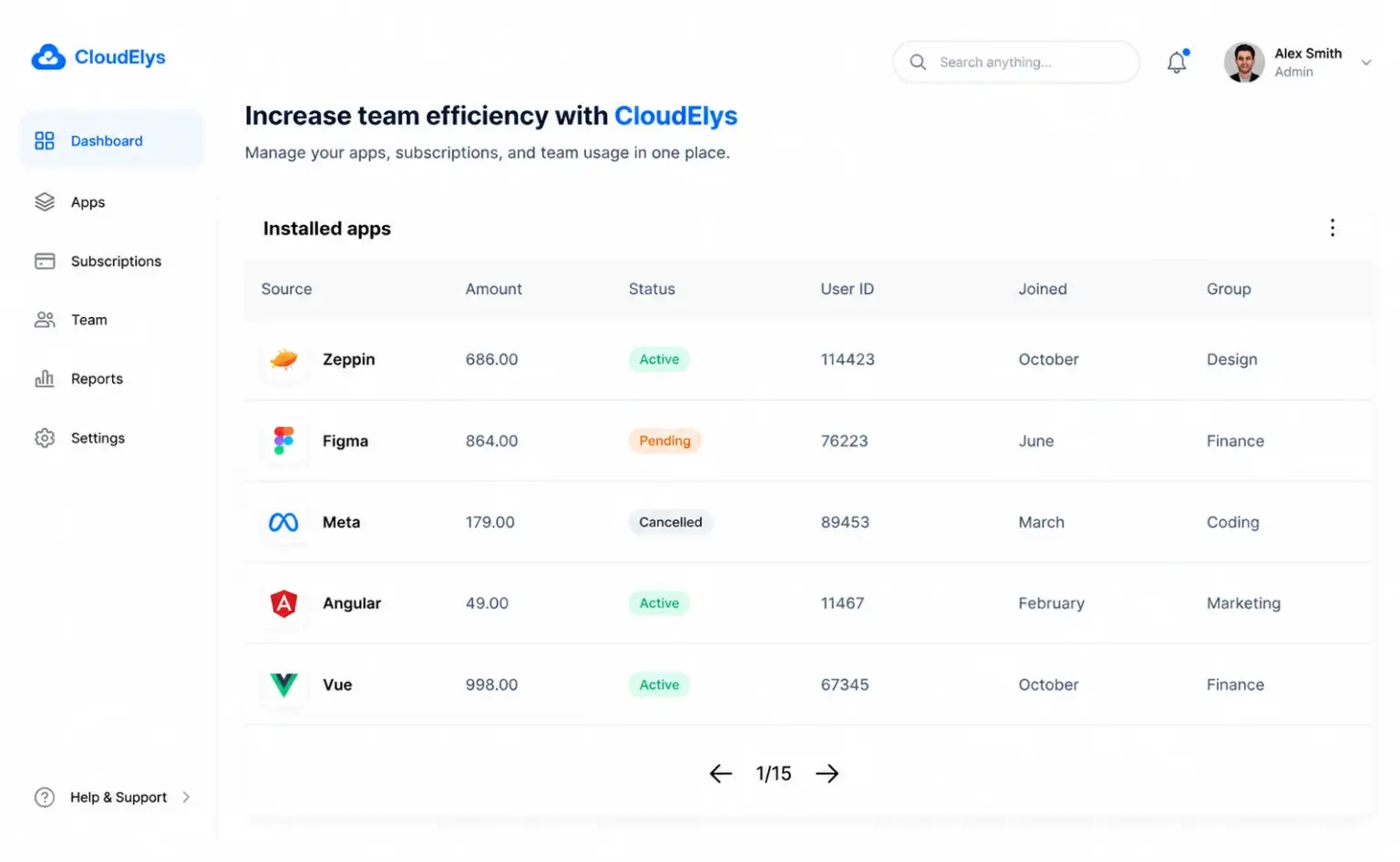Click the Search anything input field
Image resolution: width=1400 pixels, height=862 pixels.
click(1016, 62)
